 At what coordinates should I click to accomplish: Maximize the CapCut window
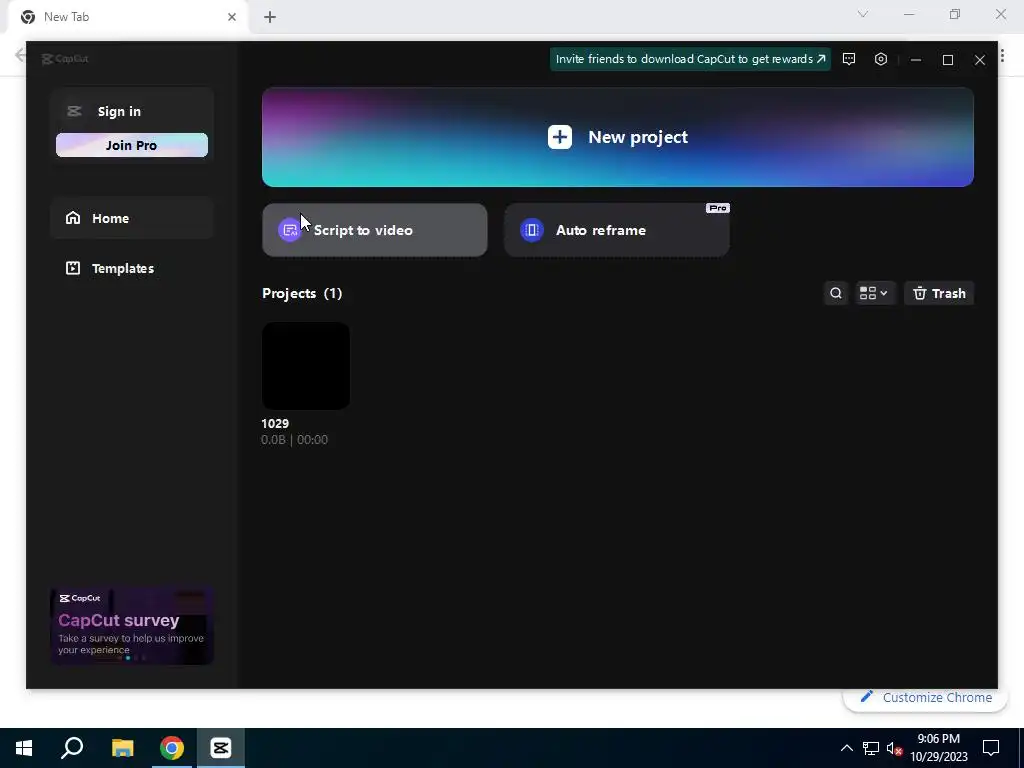pos(948,59)
